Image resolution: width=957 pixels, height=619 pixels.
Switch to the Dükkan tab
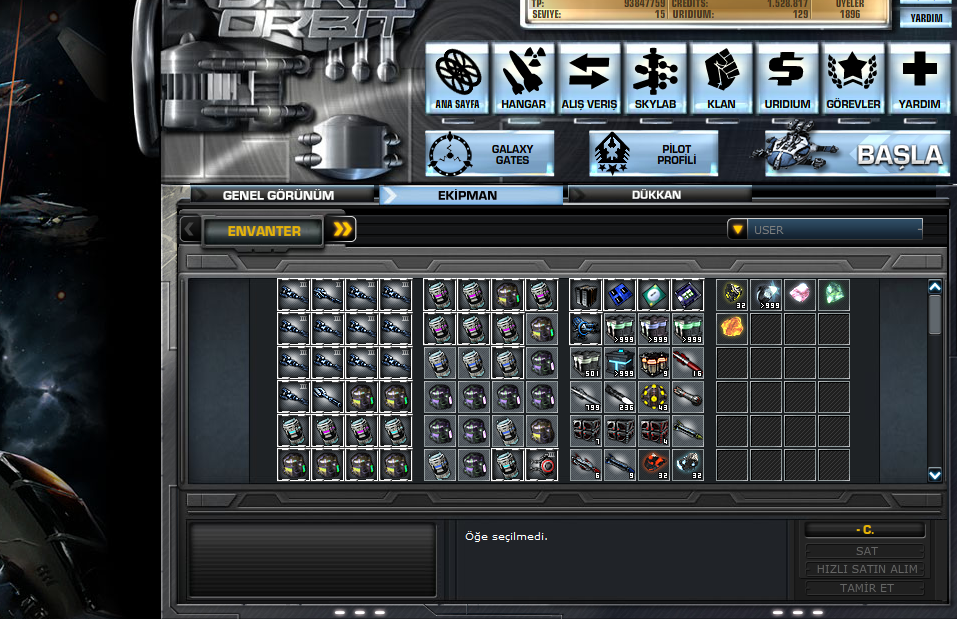click(656, 195)
